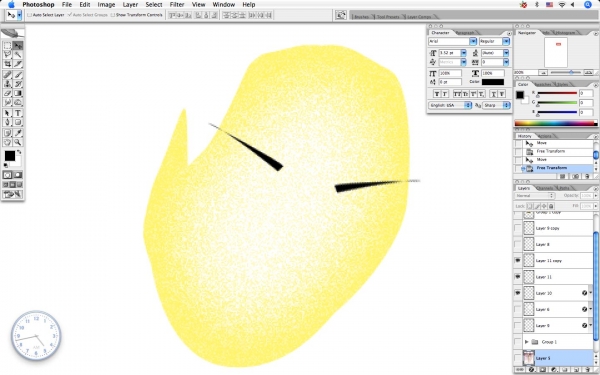Switch foreground and background colors
The height and width of the screenshot is (375, 600).
(19, 152)
